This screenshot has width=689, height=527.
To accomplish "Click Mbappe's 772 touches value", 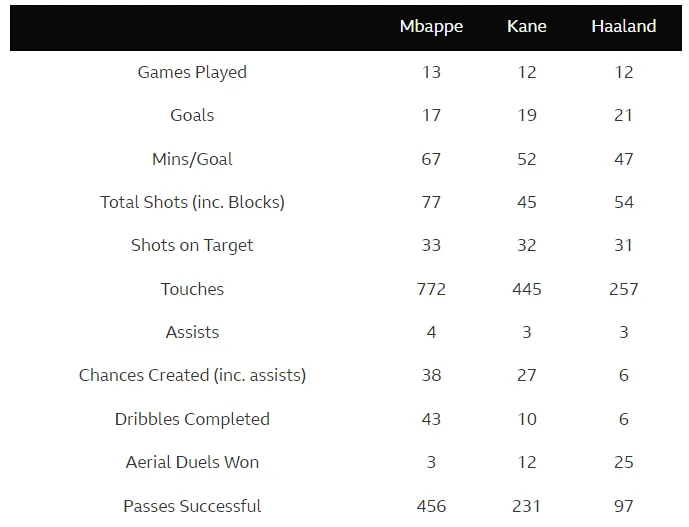I will point(431,289).
